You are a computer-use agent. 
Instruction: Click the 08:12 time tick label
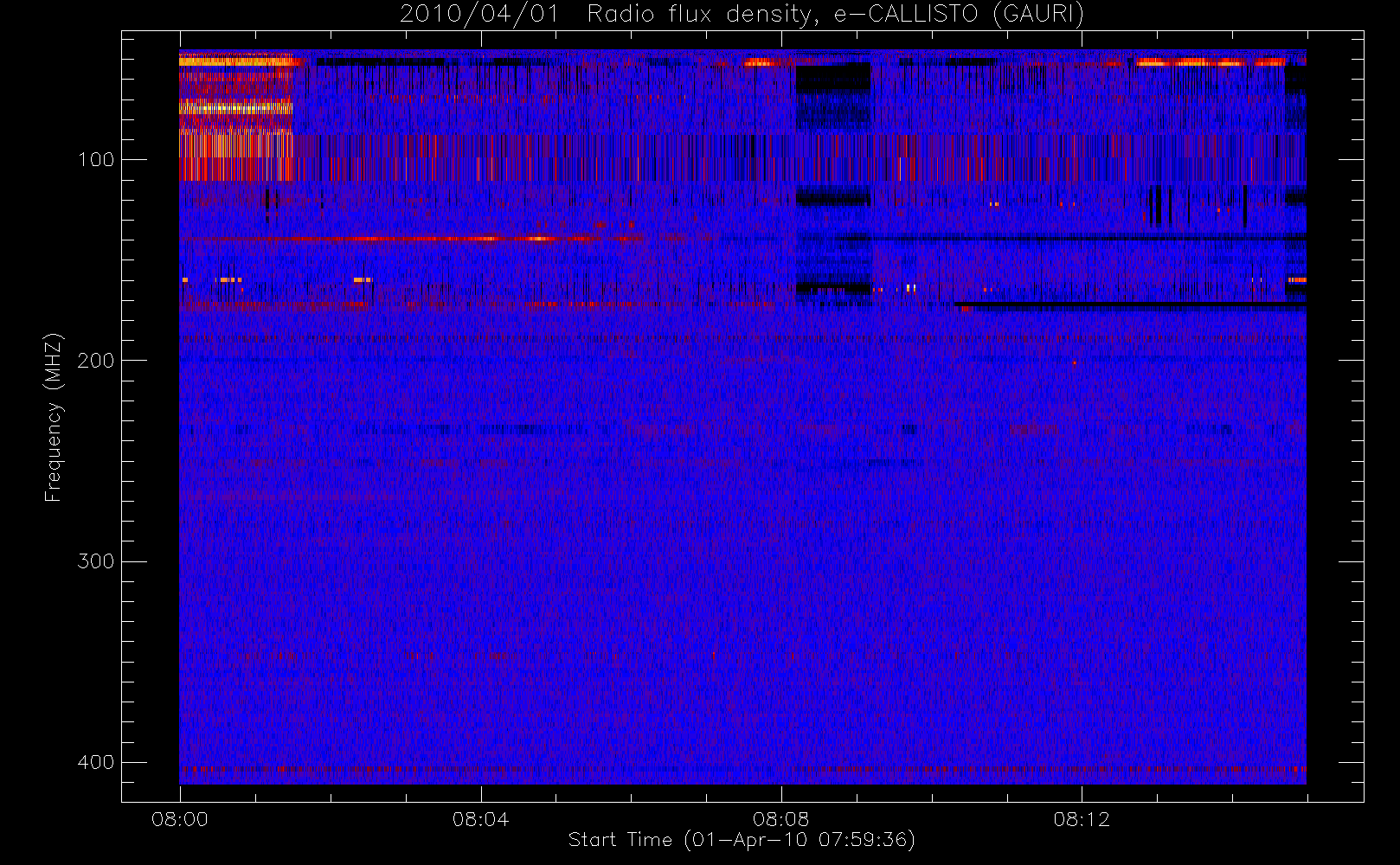click(1082, 819)
